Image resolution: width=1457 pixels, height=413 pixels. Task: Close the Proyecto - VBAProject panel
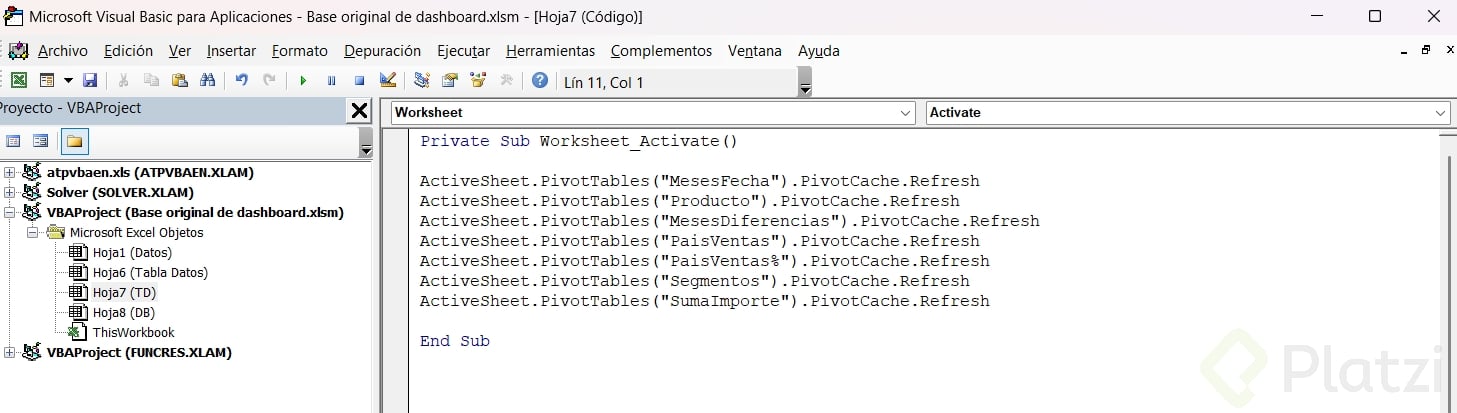click(x=359, y=111)
